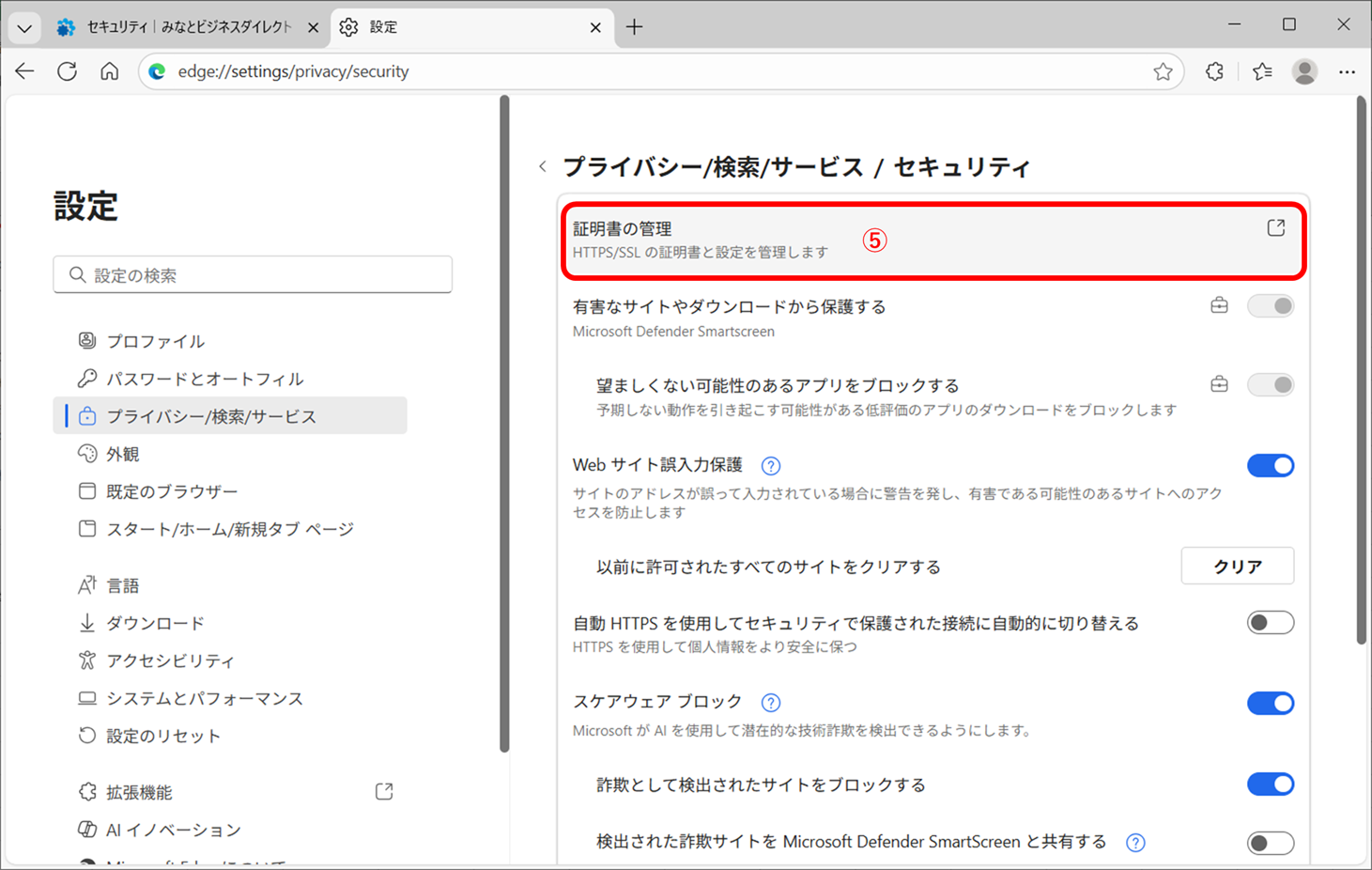The height and width of the screenshot is (870, 1372).
Task: Open the Settings and more ellipsis menu
Action: pos(1347,71)
